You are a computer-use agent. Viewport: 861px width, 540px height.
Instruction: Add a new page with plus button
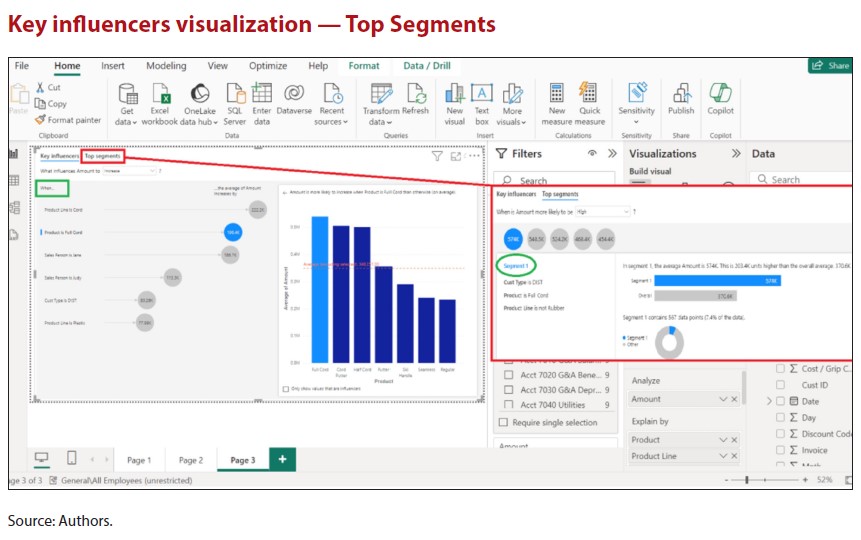click(x=282, y=459)
